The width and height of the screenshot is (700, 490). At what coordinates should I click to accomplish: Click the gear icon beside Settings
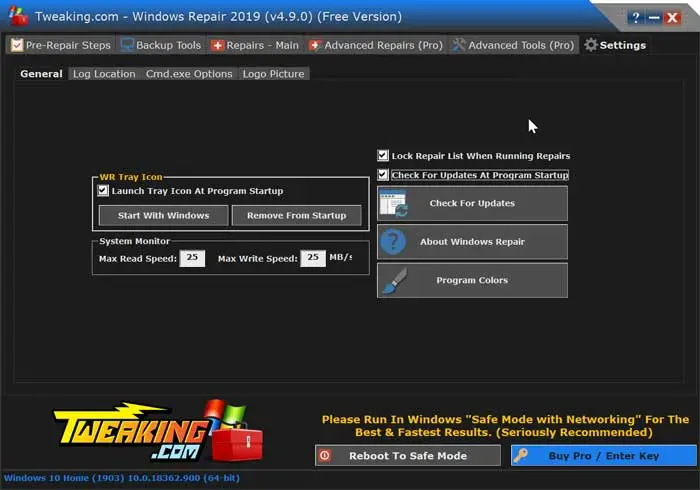coord(591,45)
